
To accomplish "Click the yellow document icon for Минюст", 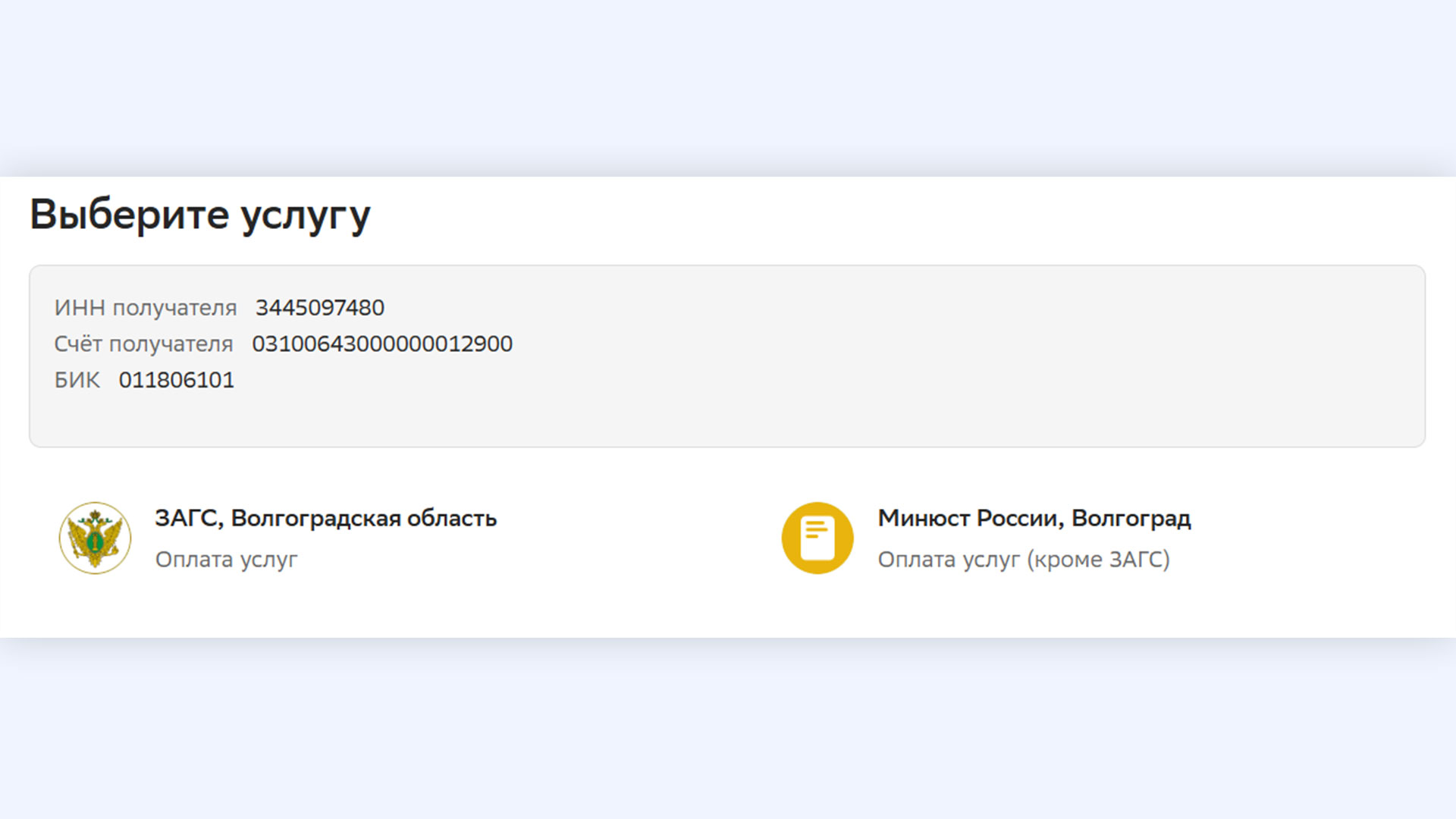I will click(817, 538).
